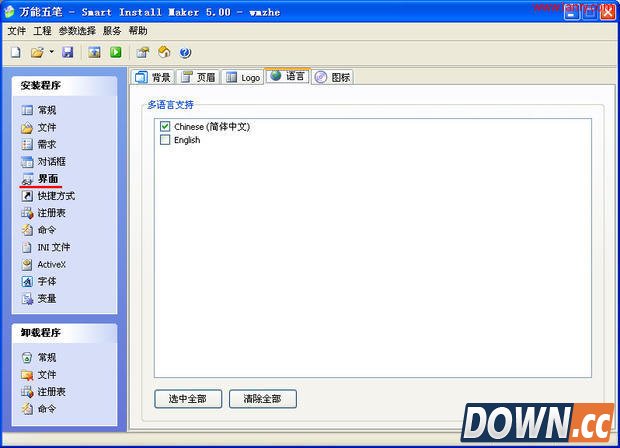
Task: Open 变量 variables section
Action: pyautogui.click(x=38, y=299)
